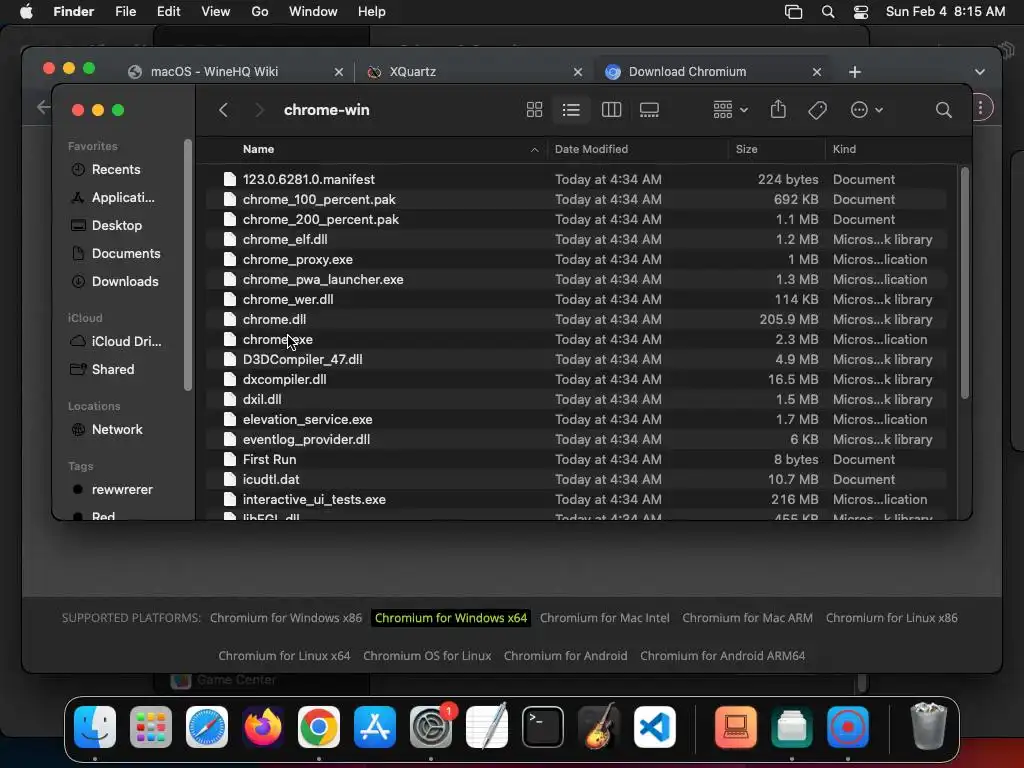
Task: Close the Download Chromium tab
Action: [x=816, y=72]
